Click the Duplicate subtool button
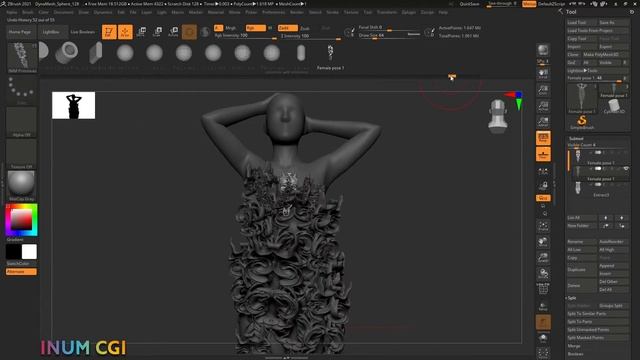640x360 pixels. (x=582, y=269)
